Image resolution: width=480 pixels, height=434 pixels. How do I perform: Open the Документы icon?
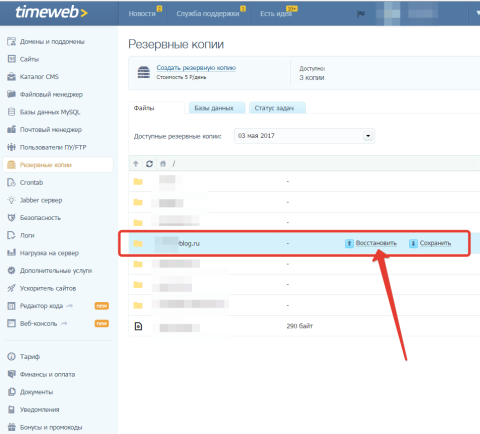(11, 392)
